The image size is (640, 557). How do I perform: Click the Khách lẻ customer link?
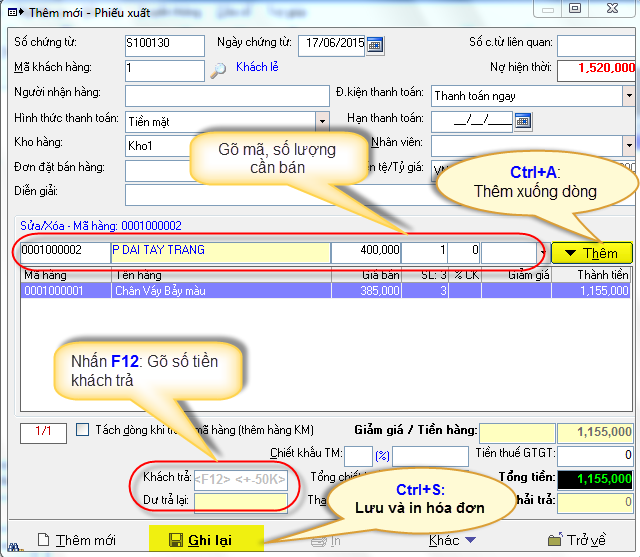pyautogui.click(x=255, y=69)
